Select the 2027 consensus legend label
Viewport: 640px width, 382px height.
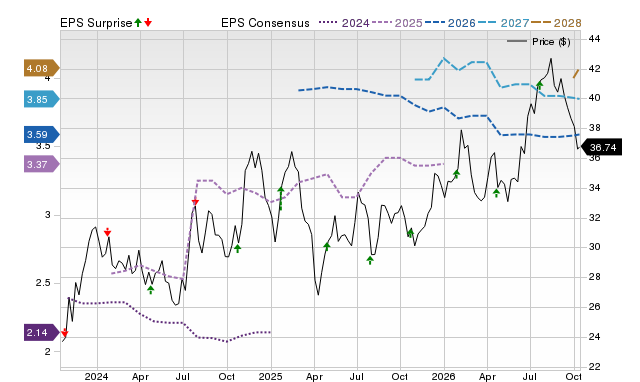514,23
